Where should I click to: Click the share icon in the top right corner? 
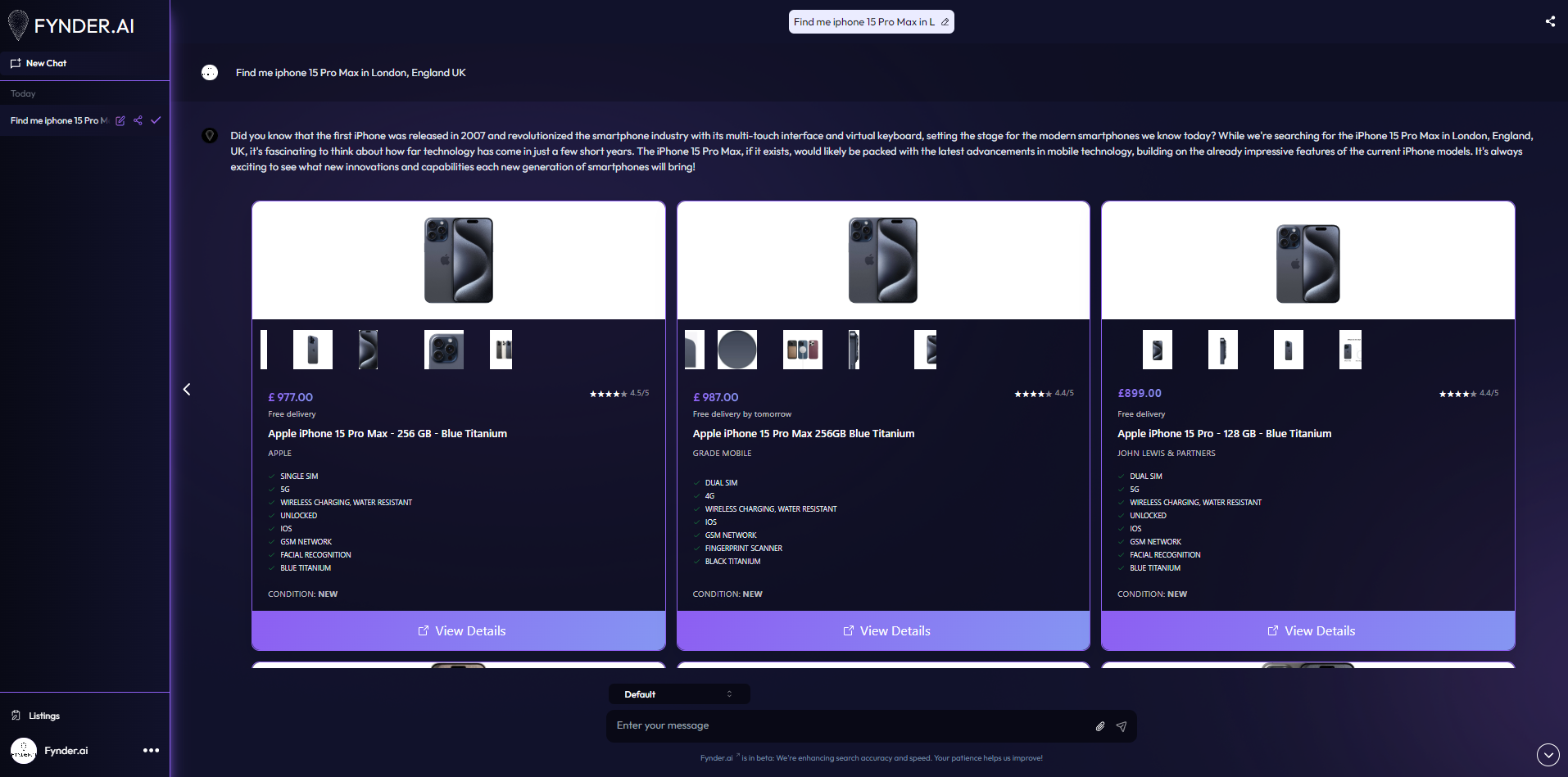(x=1550, y=21)
